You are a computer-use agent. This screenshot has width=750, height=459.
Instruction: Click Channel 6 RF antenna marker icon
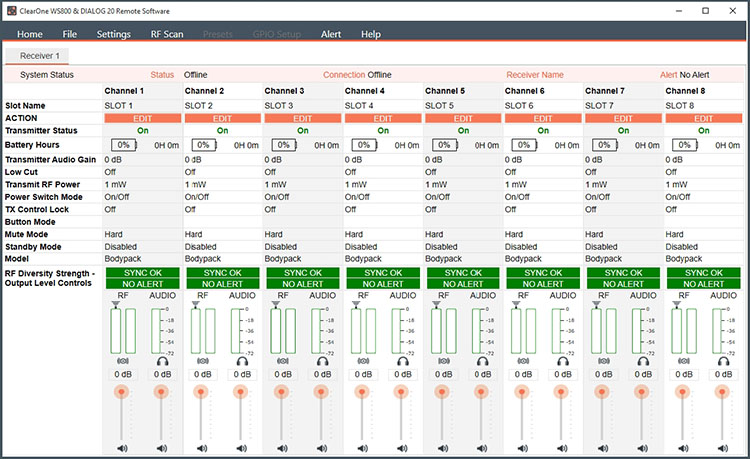point(515,306)
